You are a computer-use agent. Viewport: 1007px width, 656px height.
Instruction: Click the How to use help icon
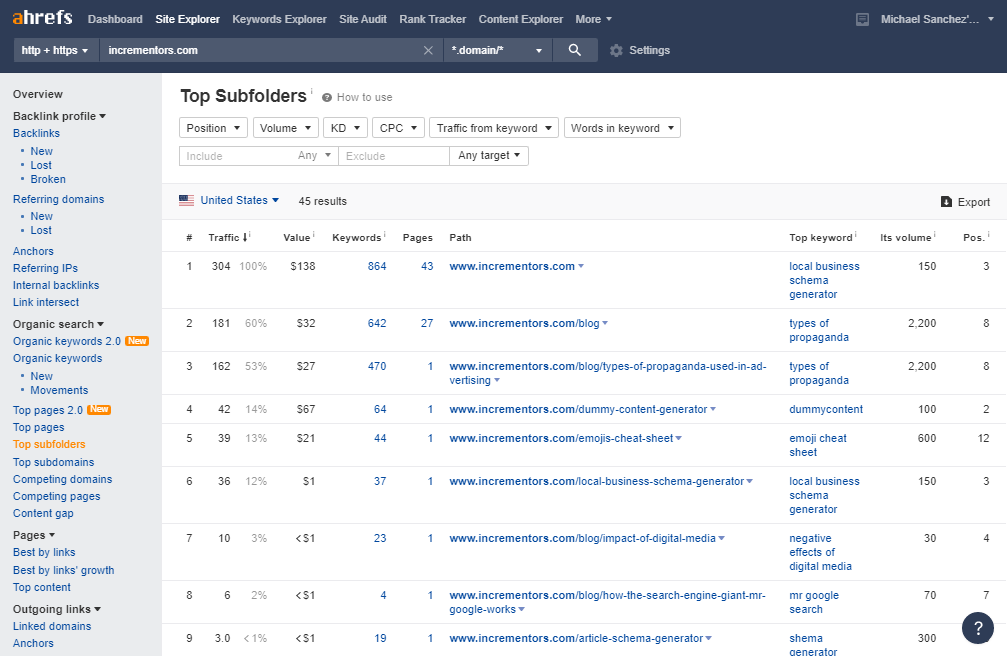point(327,98)
